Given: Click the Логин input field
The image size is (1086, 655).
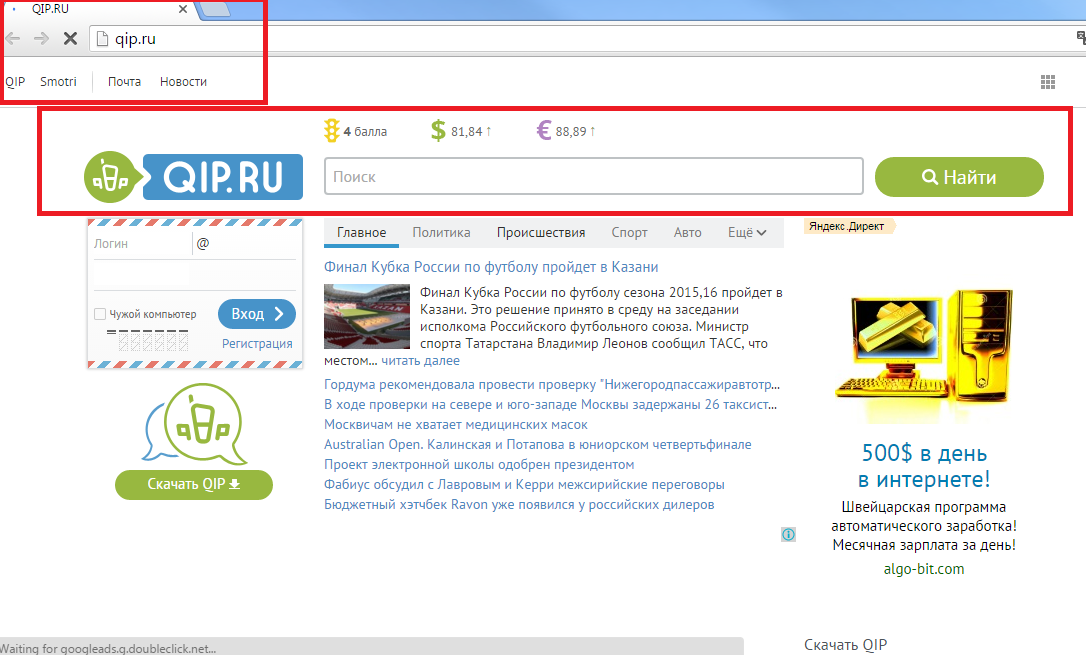Looking at the screenshot, I should [x=142, y=244].
